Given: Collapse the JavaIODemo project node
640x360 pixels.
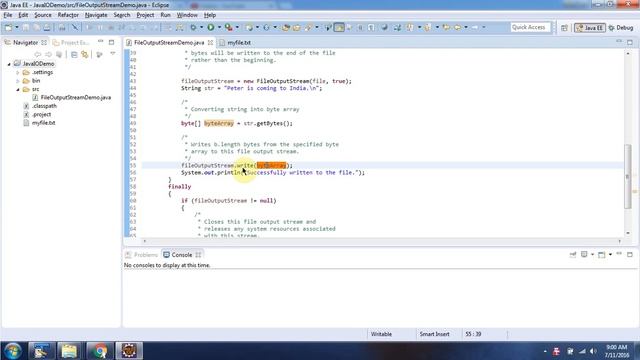Looking at the screenshot, I should point(9,64).
